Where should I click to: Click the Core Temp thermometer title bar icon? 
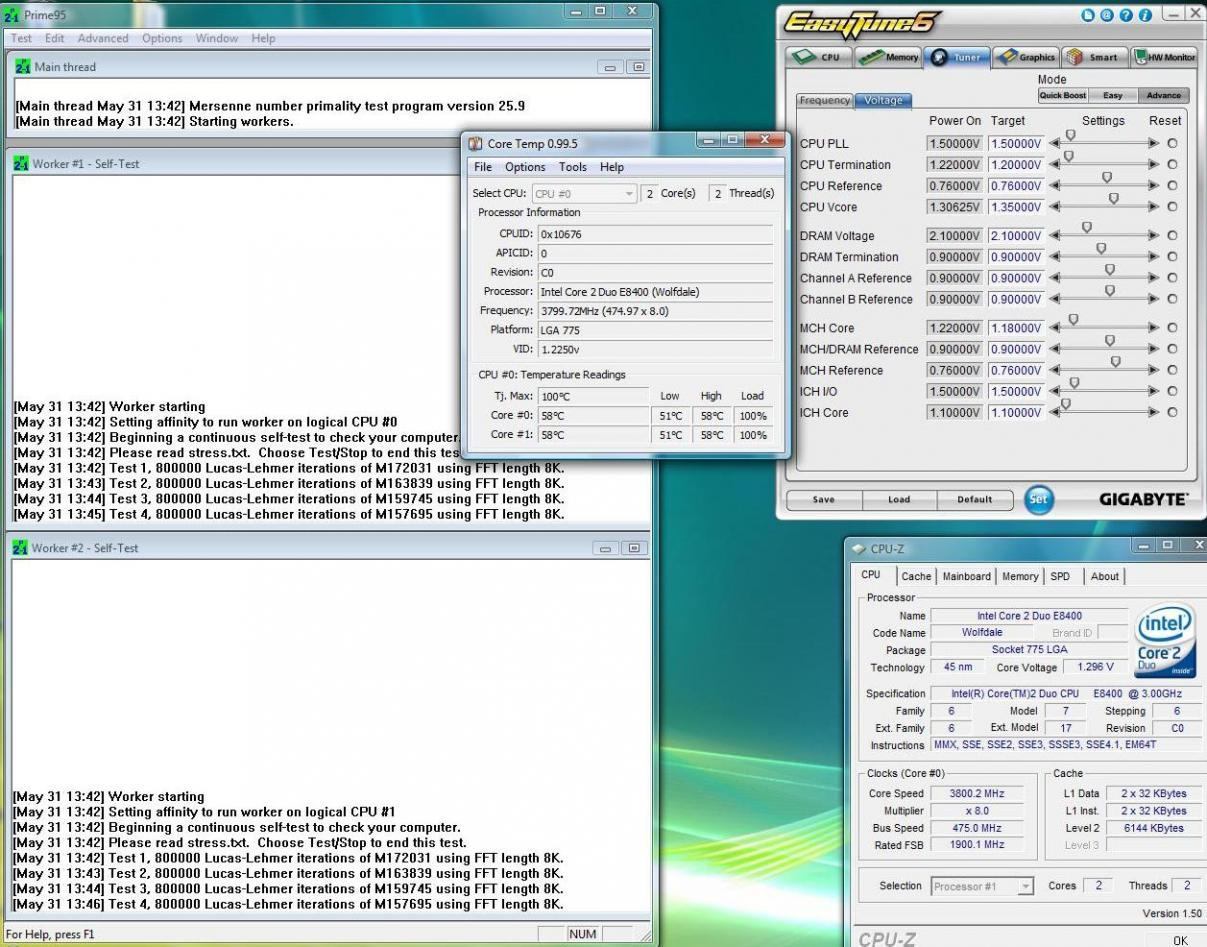[x=476, y=144]
